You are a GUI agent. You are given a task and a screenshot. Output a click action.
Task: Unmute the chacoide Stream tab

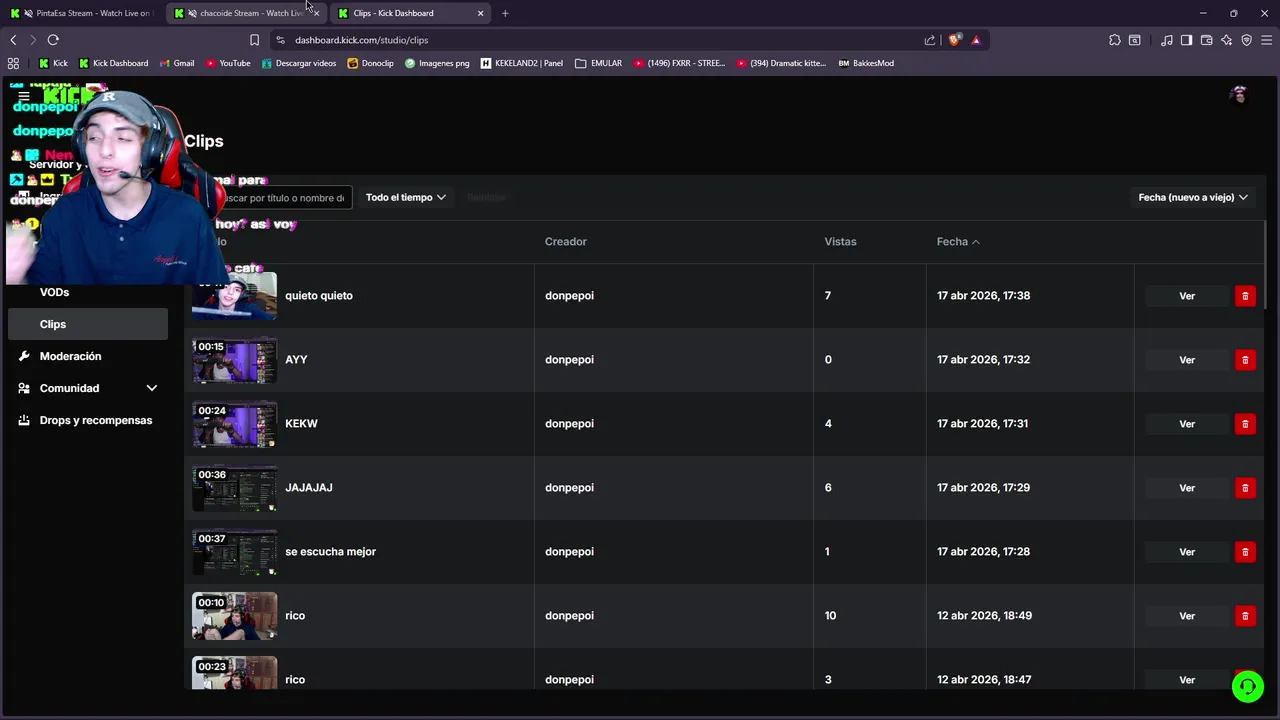tap(192, 13)
